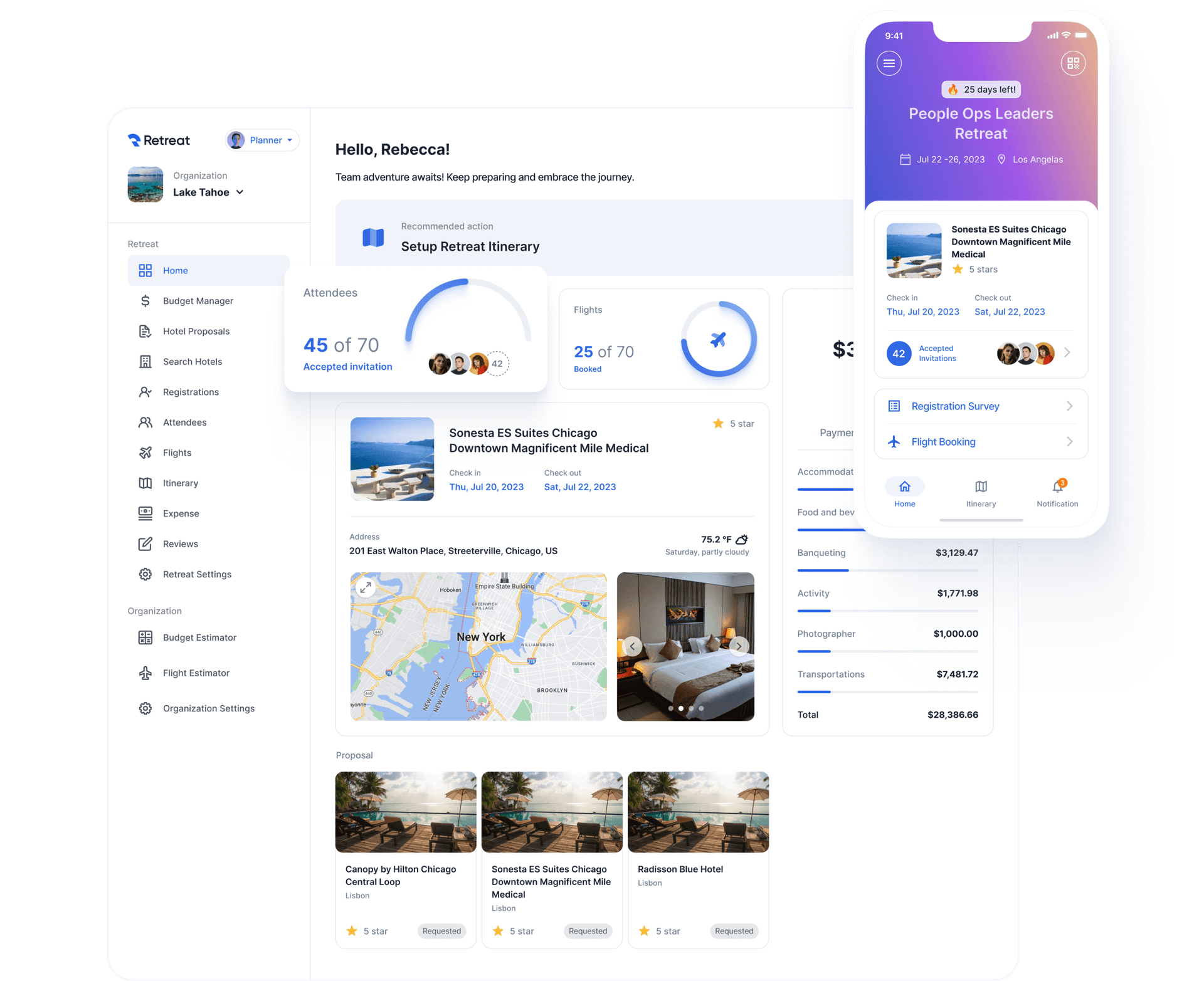This screenshot has height=981, width=1204.
Task: Open QR code scanner on phone
Action: pyautogui.click(x=1073, y=63)
